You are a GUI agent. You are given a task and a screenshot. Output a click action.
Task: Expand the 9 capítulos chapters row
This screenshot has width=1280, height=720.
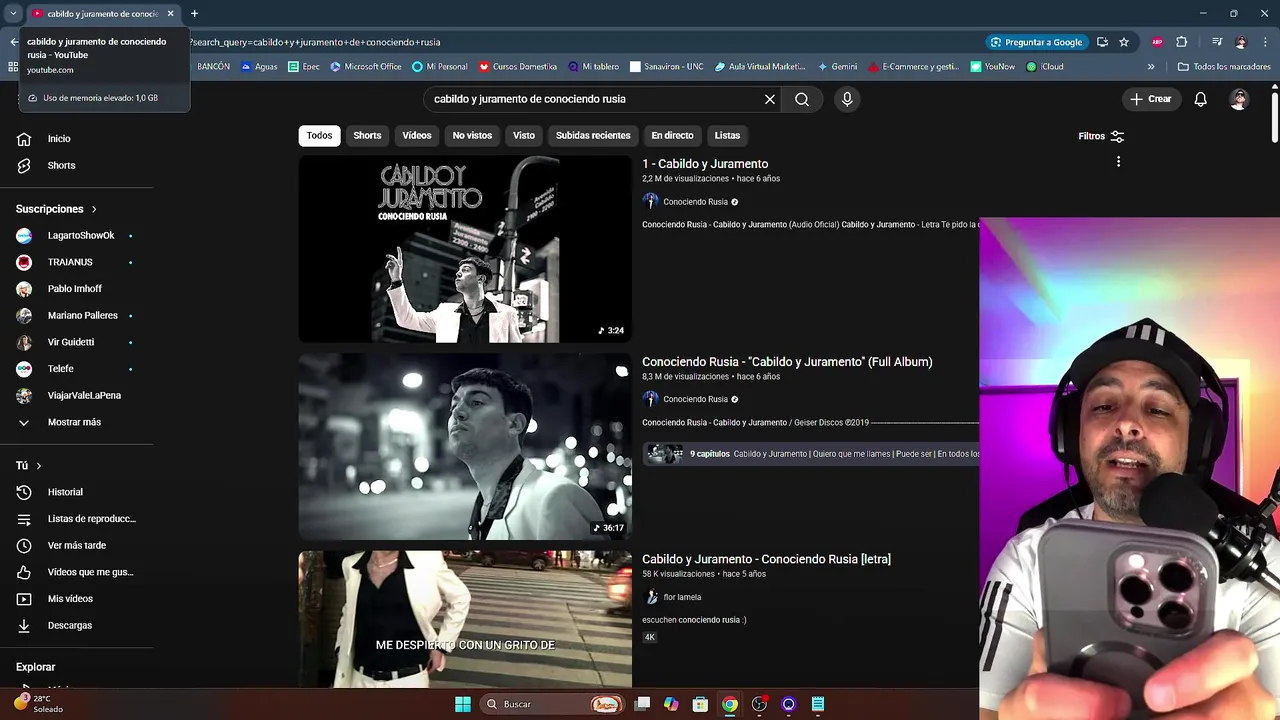[x=812, y=454]
